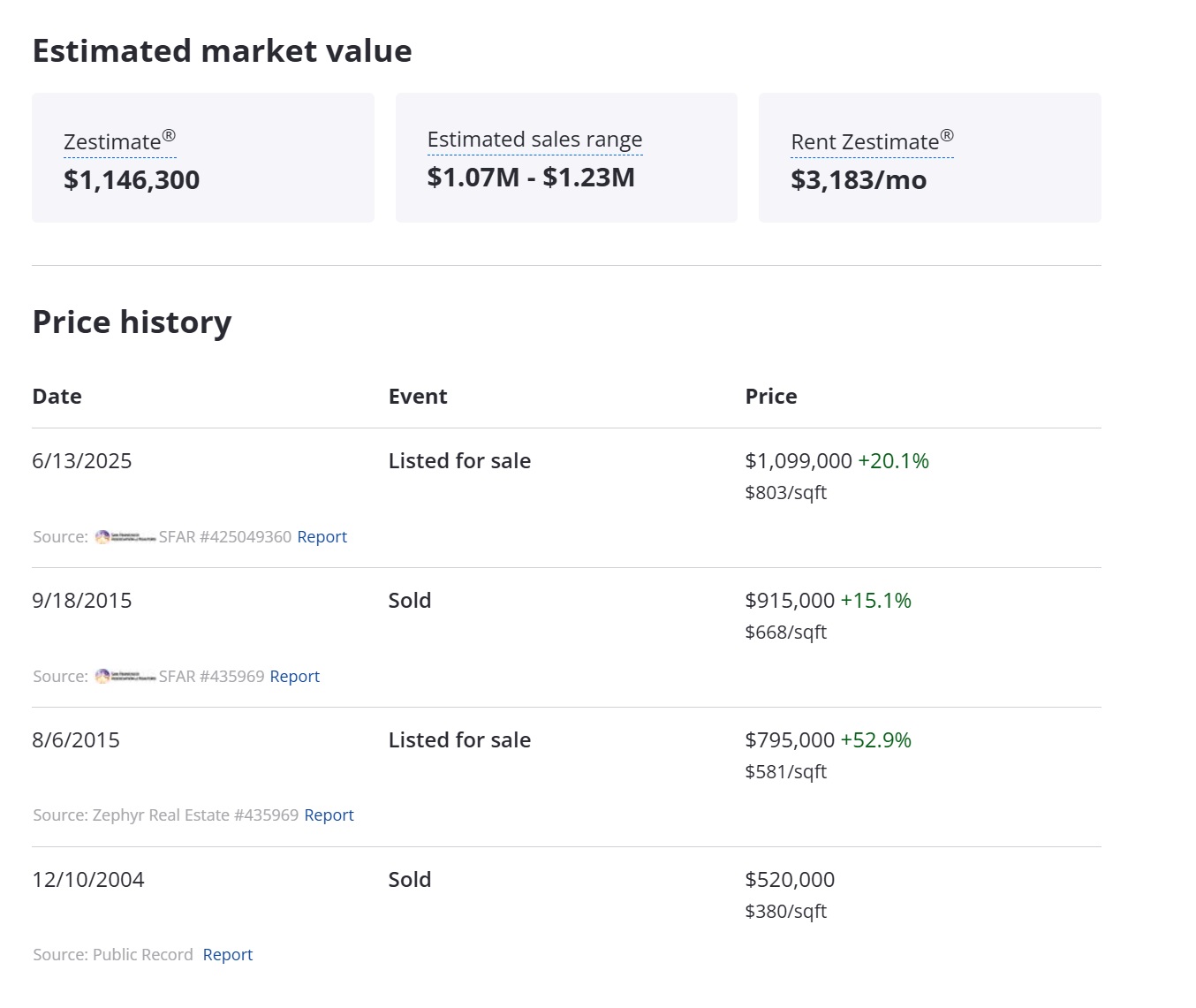This screenshot has width=1196, height=1008.
Task: Click the +15.1% change value
Action: [x=875, y=601]
